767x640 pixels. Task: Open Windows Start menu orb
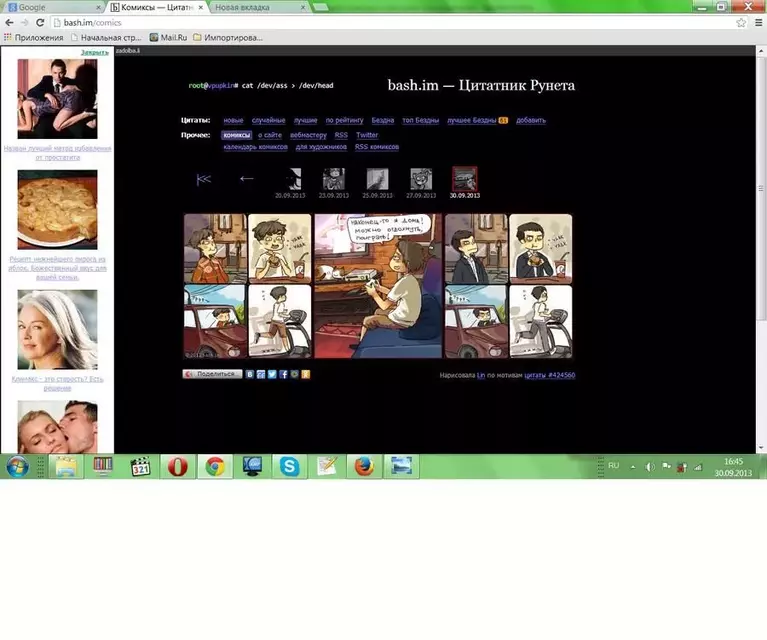[17, 466]
